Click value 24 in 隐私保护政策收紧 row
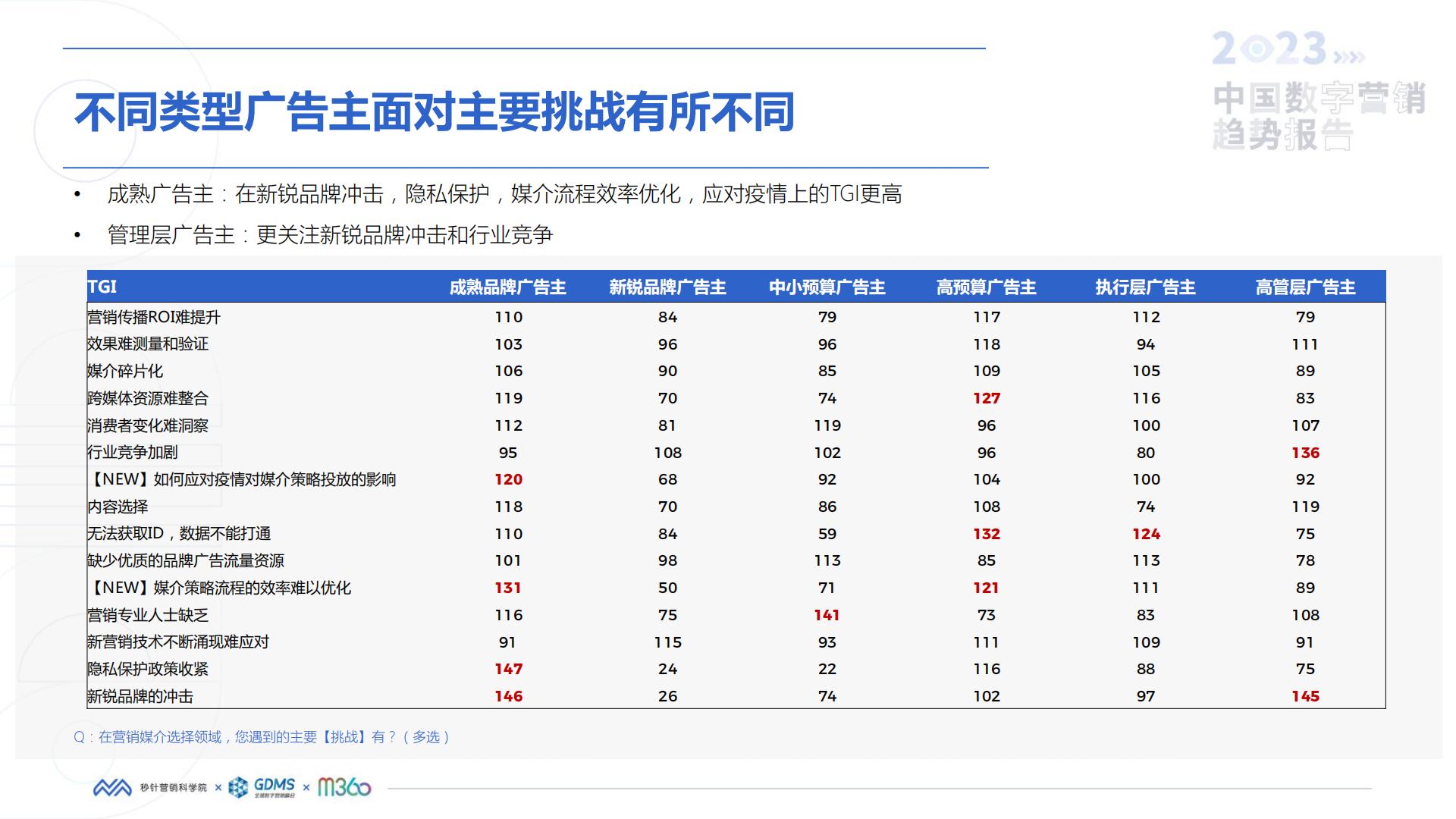This screenshot has height=819, width=1456. point(667,669)
